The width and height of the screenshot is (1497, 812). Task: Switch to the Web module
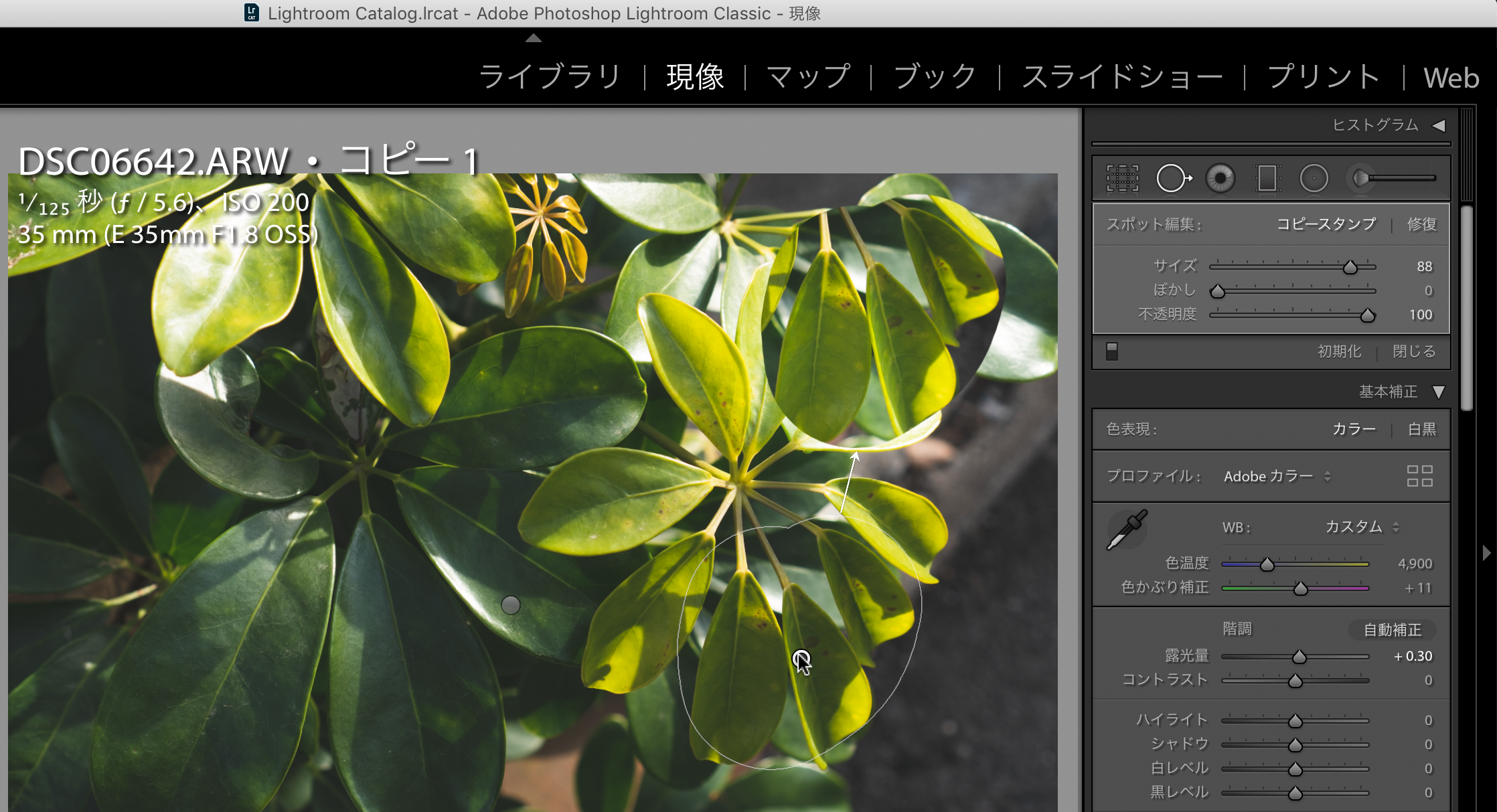tap(1451, 78)
